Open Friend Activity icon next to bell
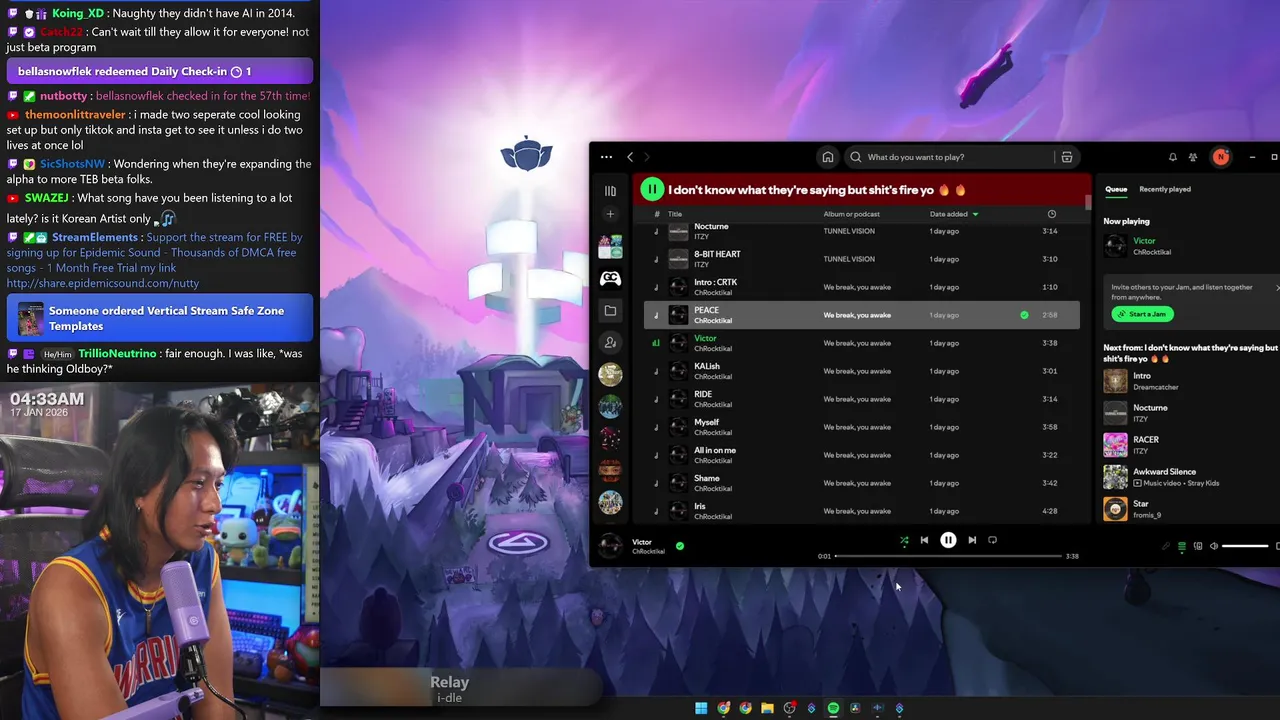Screen dimensions: 1280x720 coord(1193,157)
